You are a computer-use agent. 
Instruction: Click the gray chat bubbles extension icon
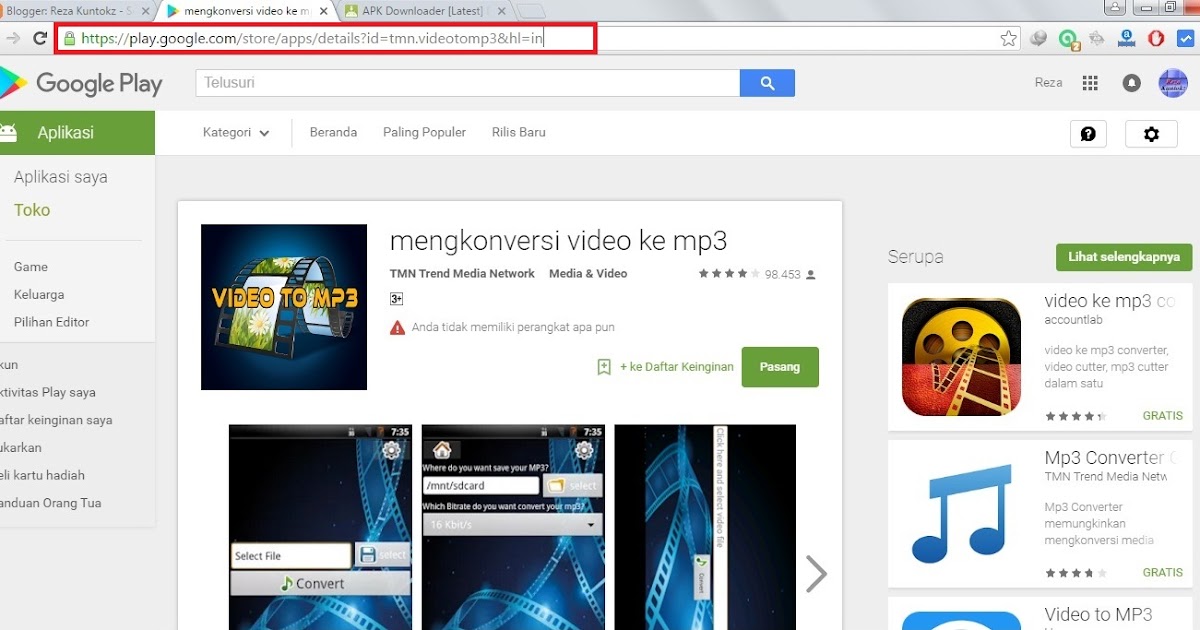point(1039,39)
